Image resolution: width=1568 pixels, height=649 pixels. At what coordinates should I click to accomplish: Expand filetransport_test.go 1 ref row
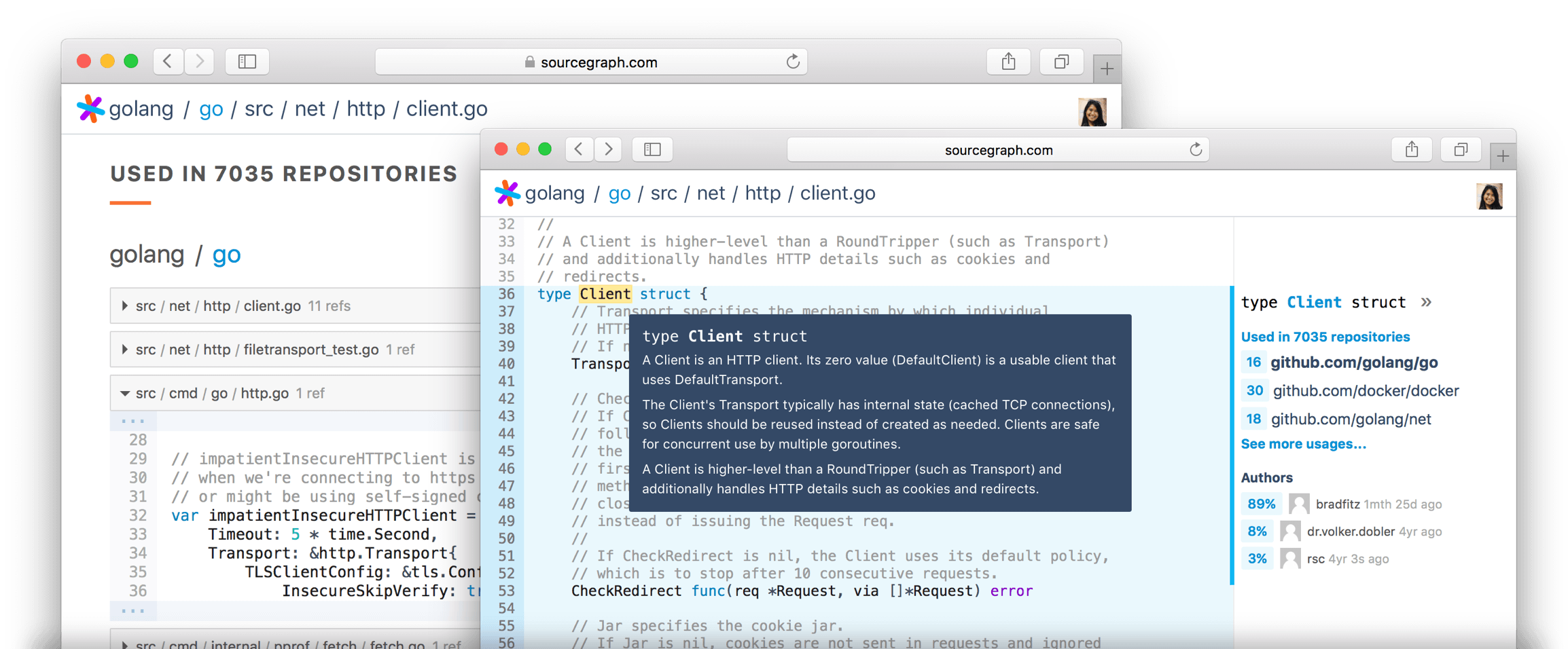point(295,349)
